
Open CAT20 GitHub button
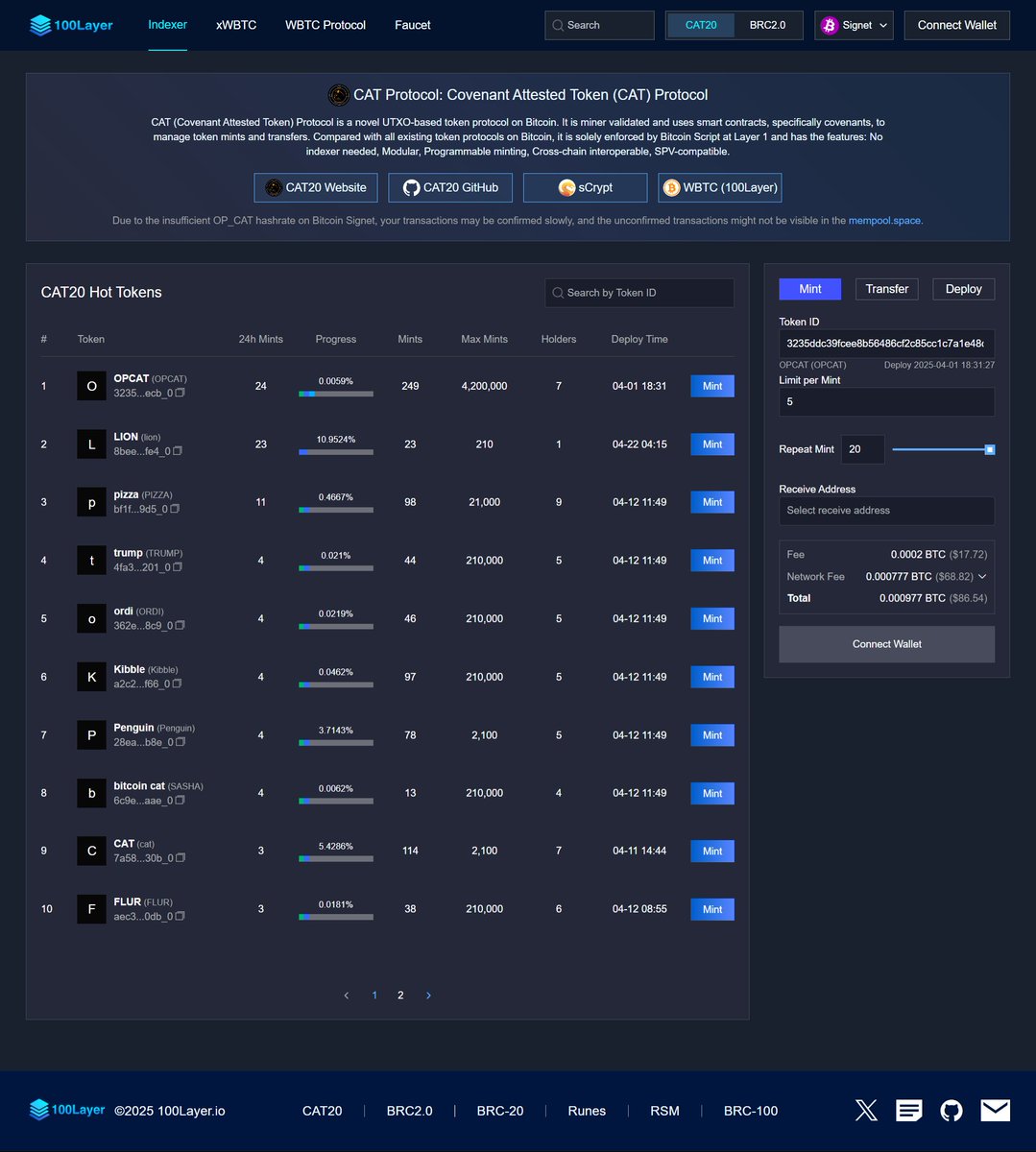tap(450, 187)
